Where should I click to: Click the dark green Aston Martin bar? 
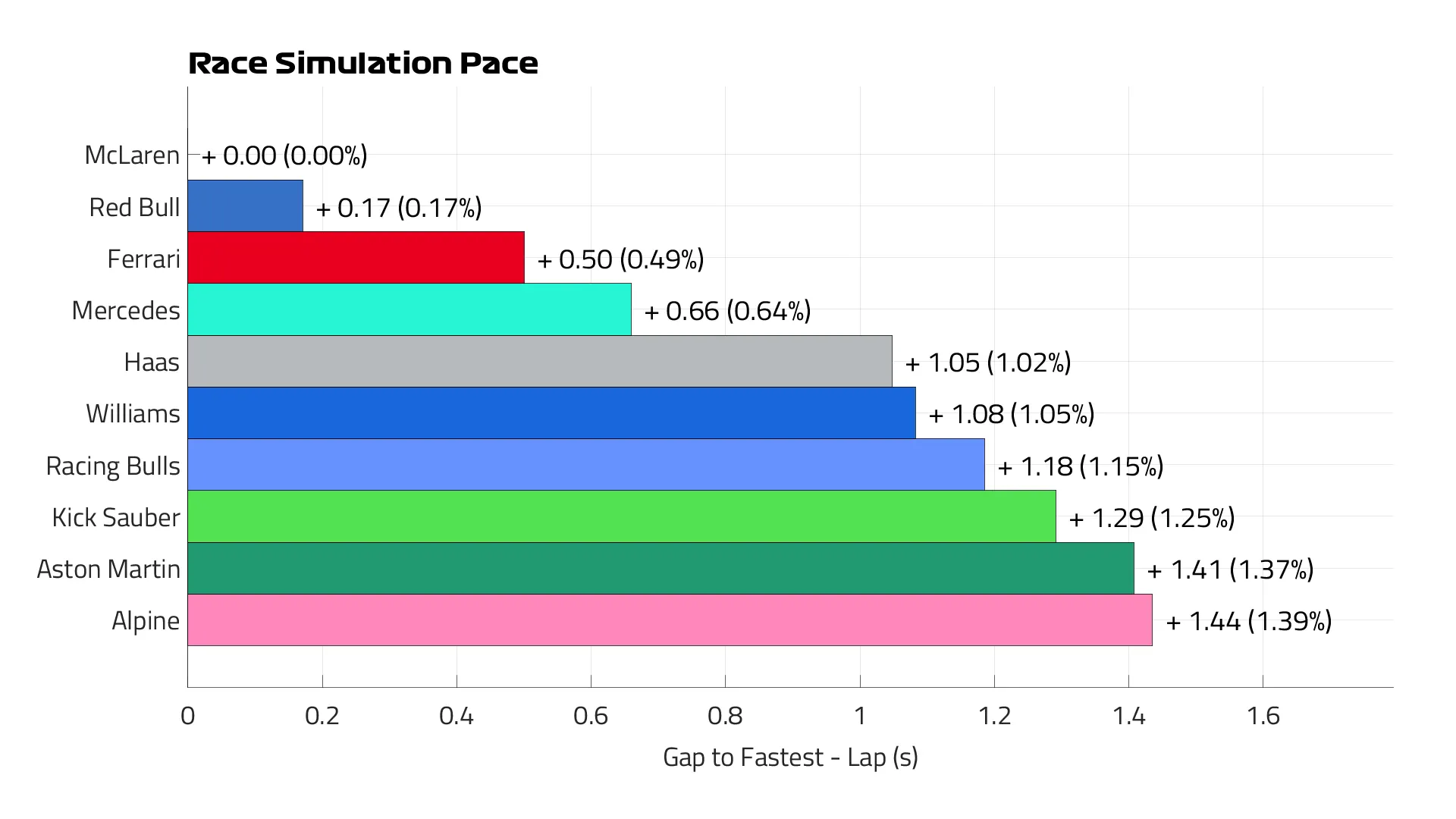pos(661,568)
